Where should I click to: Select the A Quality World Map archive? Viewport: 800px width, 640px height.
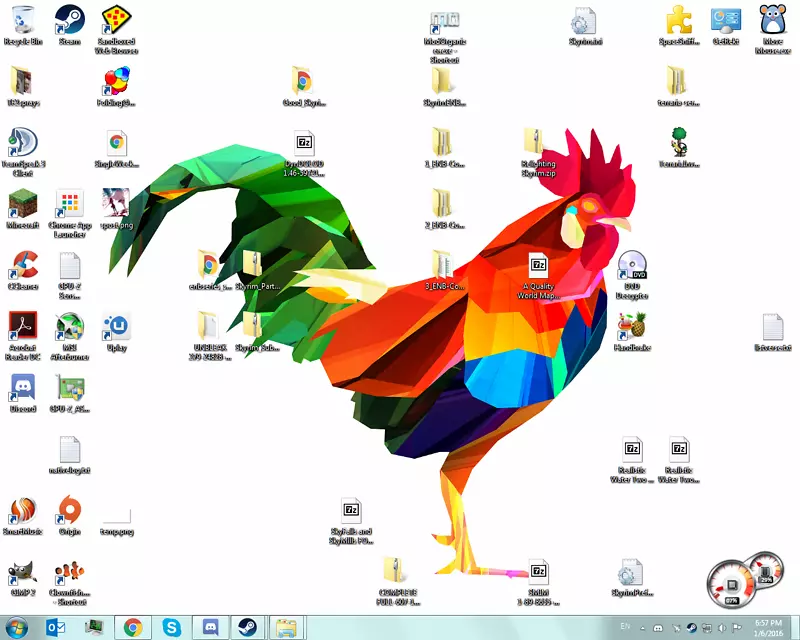pyautogui.click(x=540, y=266)
